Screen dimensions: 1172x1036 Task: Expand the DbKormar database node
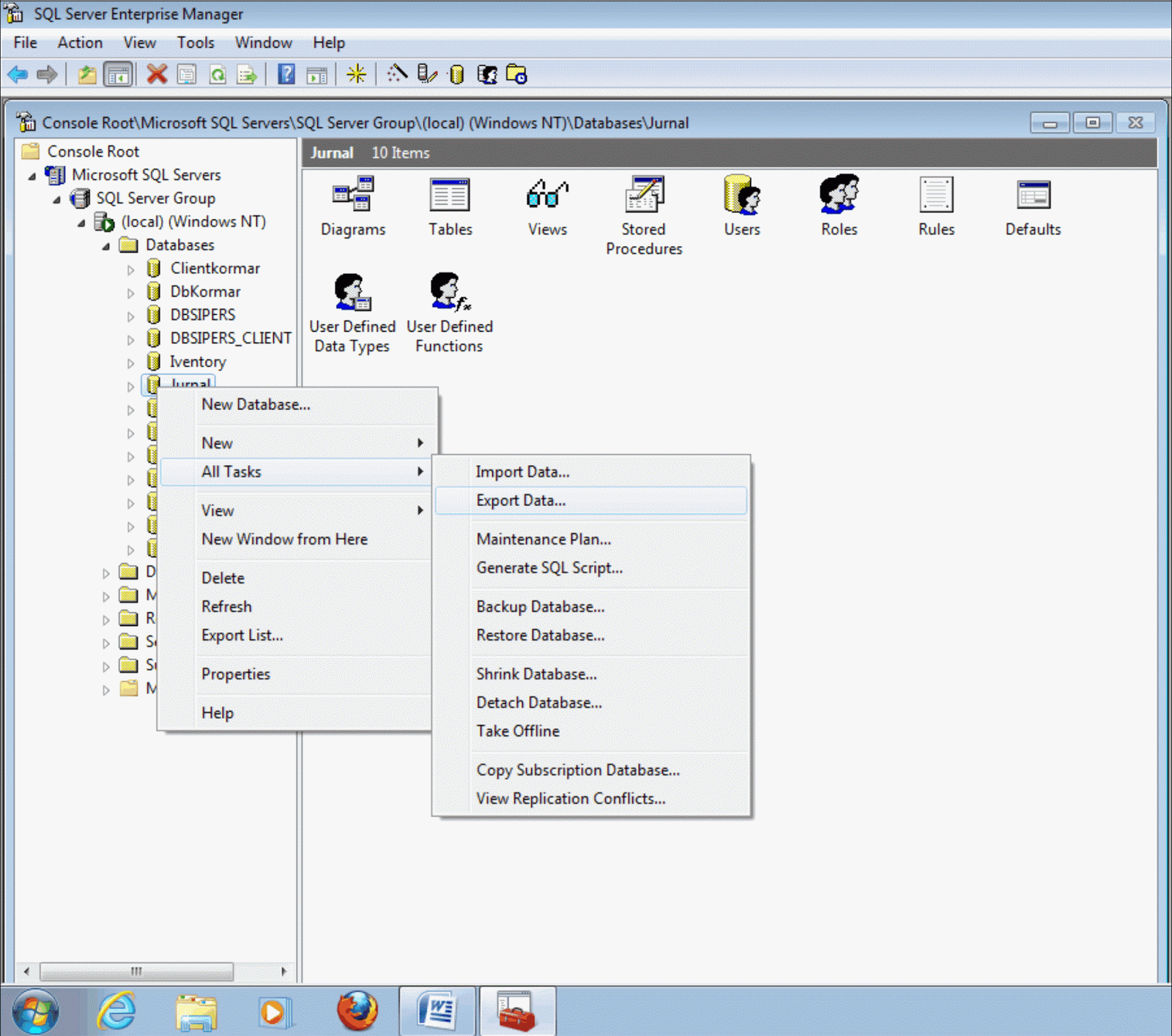click(x=130, y=293)
